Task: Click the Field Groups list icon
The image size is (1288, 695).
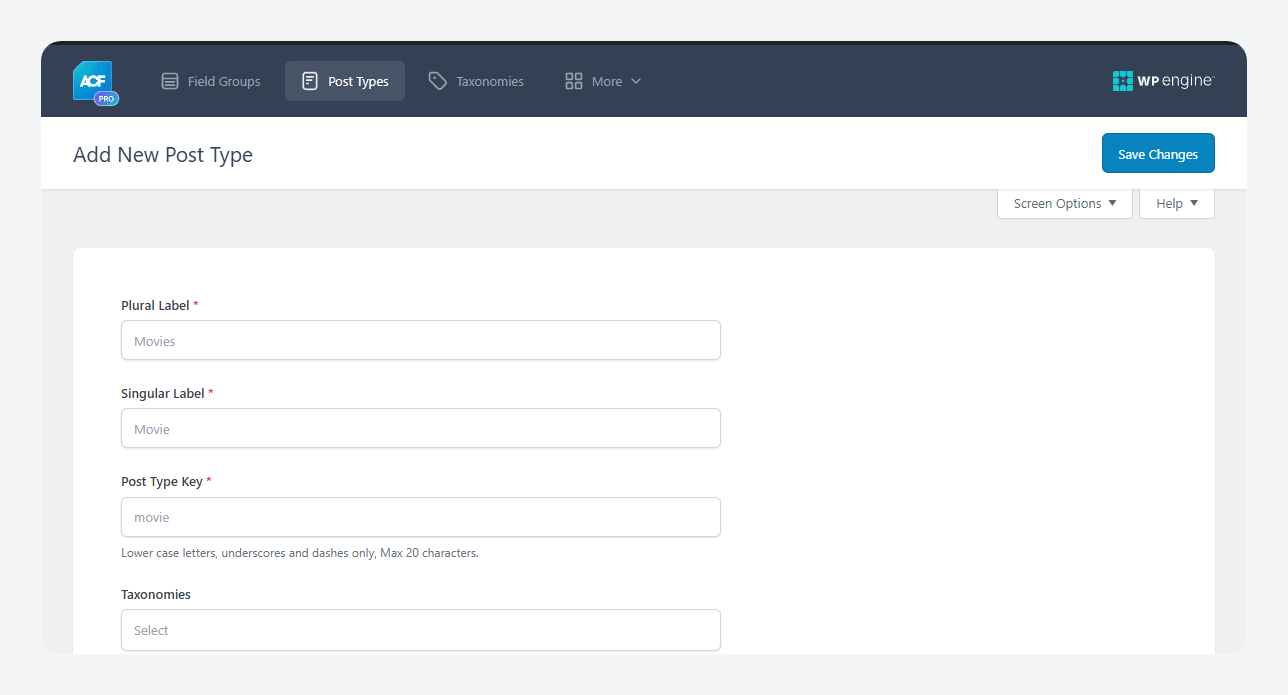Action: (x=170, y=81)
